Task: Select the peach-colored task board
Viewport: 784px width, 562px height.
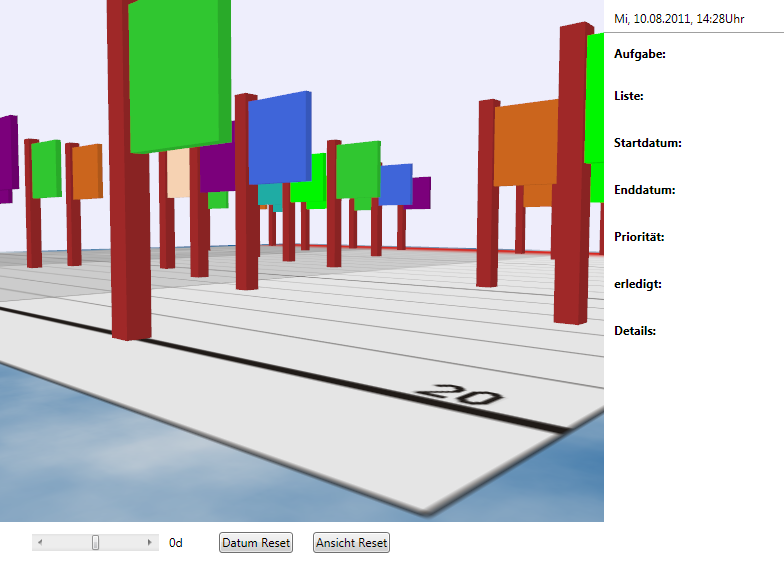Action: click(x=178, y=174)
